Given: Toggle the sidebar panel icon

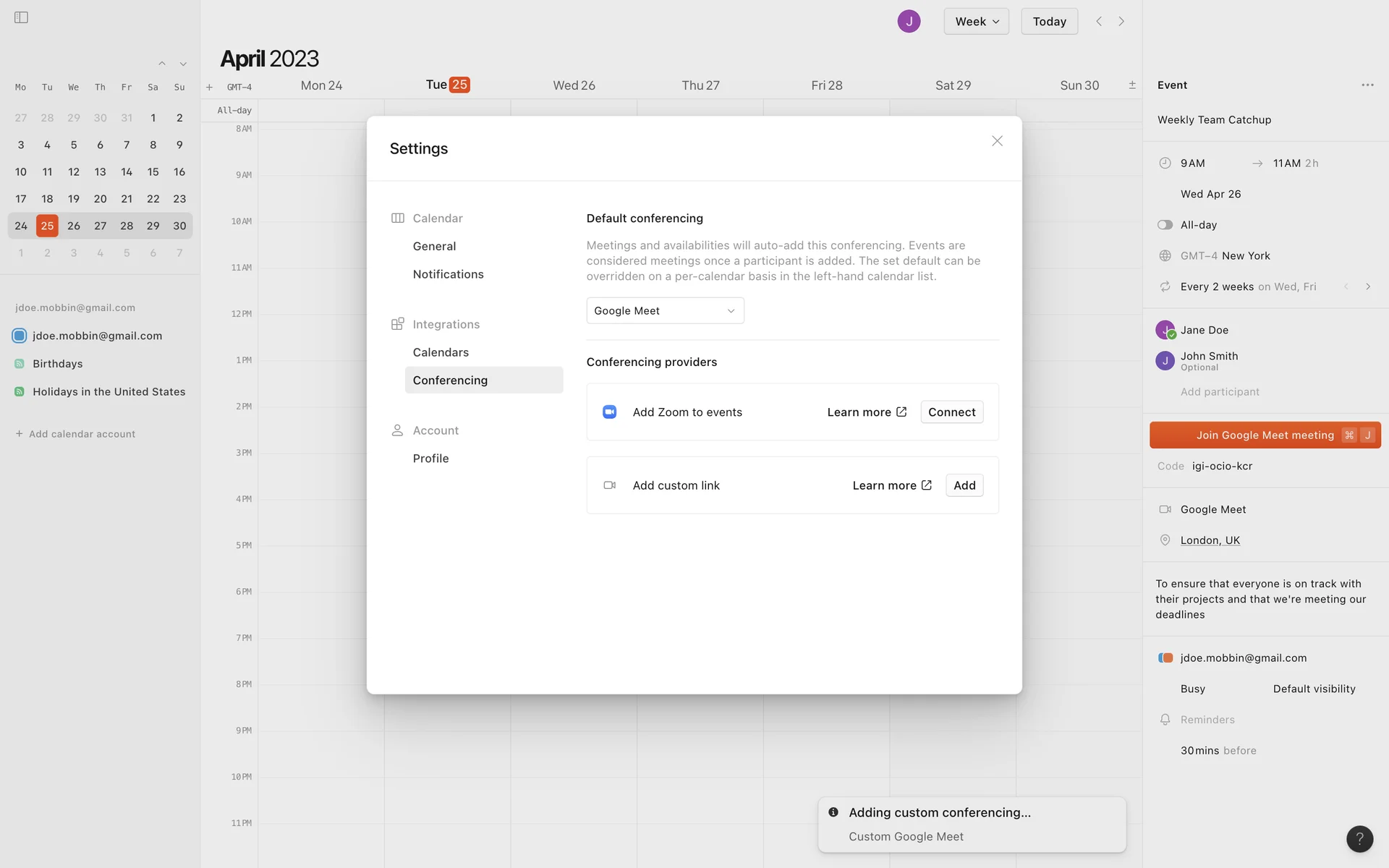Looking at the screenshot, I should (x=21, y=17).
